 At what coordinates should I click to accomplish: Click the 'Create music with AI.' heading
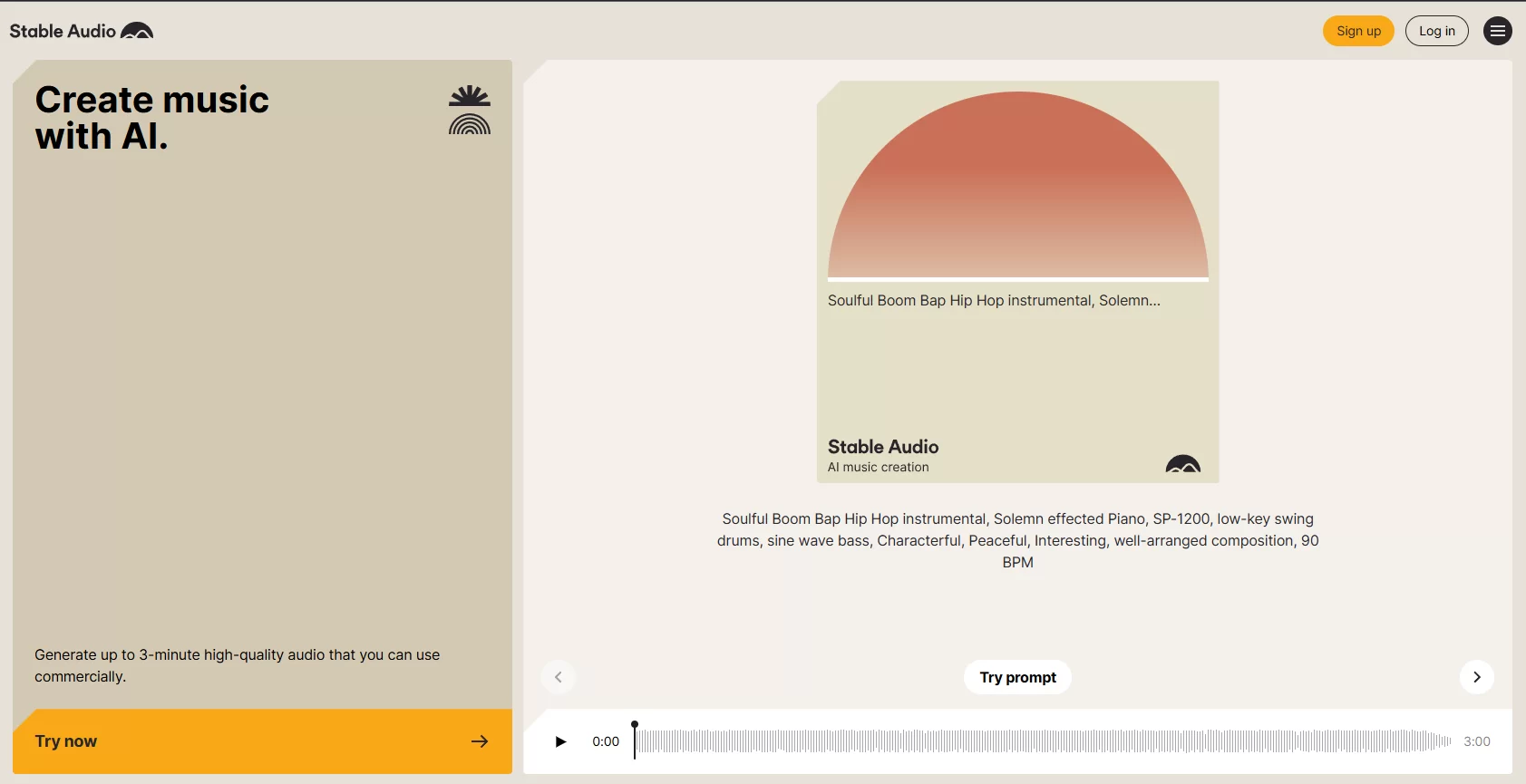click(152, 118)
